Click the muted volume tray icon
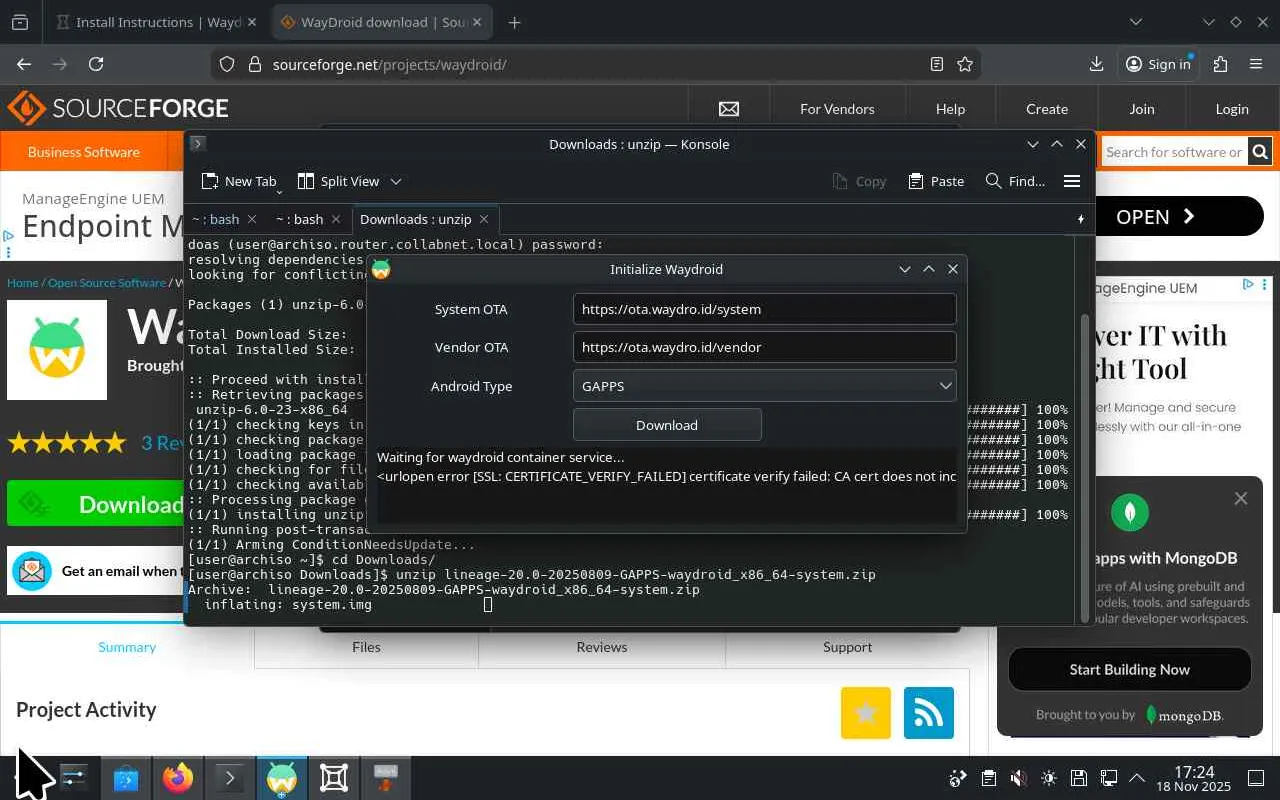1280x800 pixels. coord(1018,778)
